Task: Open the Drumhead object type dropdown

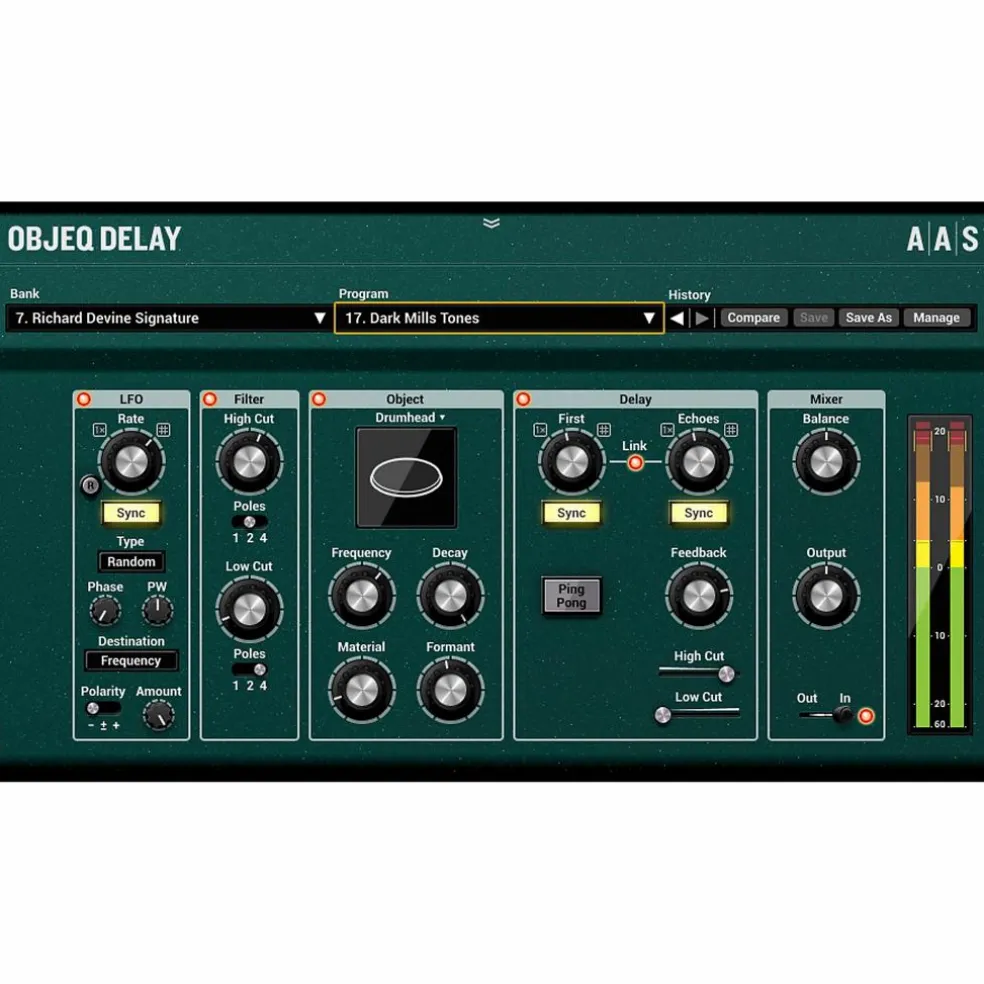Action: coord(410,418)
